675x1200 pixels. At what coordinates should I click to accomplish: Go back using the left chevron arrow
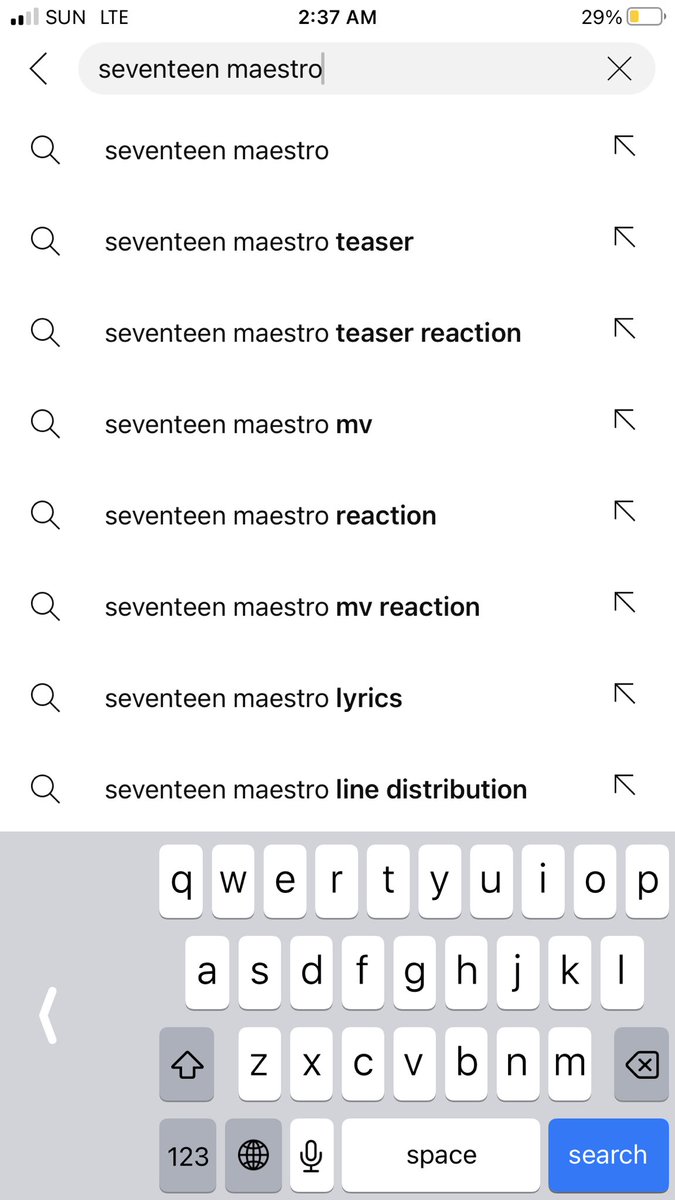(39, 69)
